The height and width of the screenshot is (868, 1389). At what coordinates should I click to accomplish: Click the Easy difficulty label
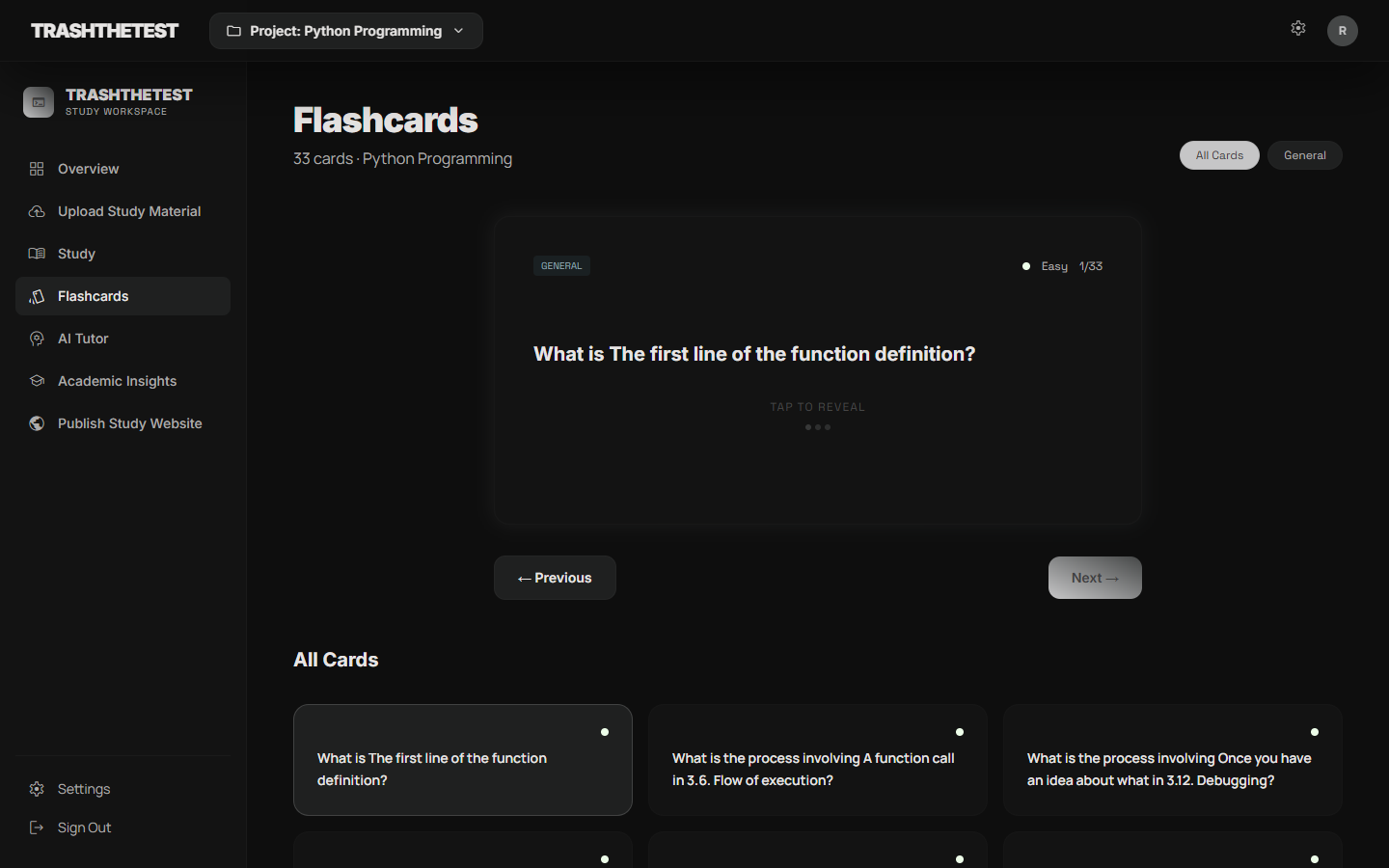1054,266
